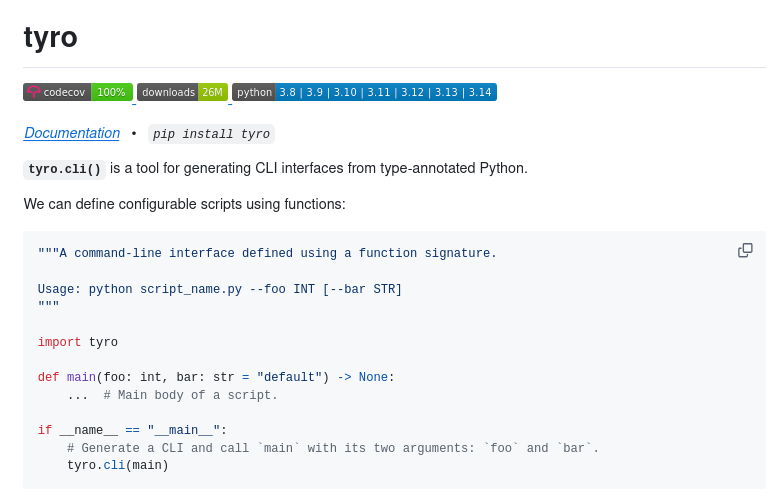Open the Documentation link
The image size is (771, 499).
pyautogui.click(x=72, y=133)
